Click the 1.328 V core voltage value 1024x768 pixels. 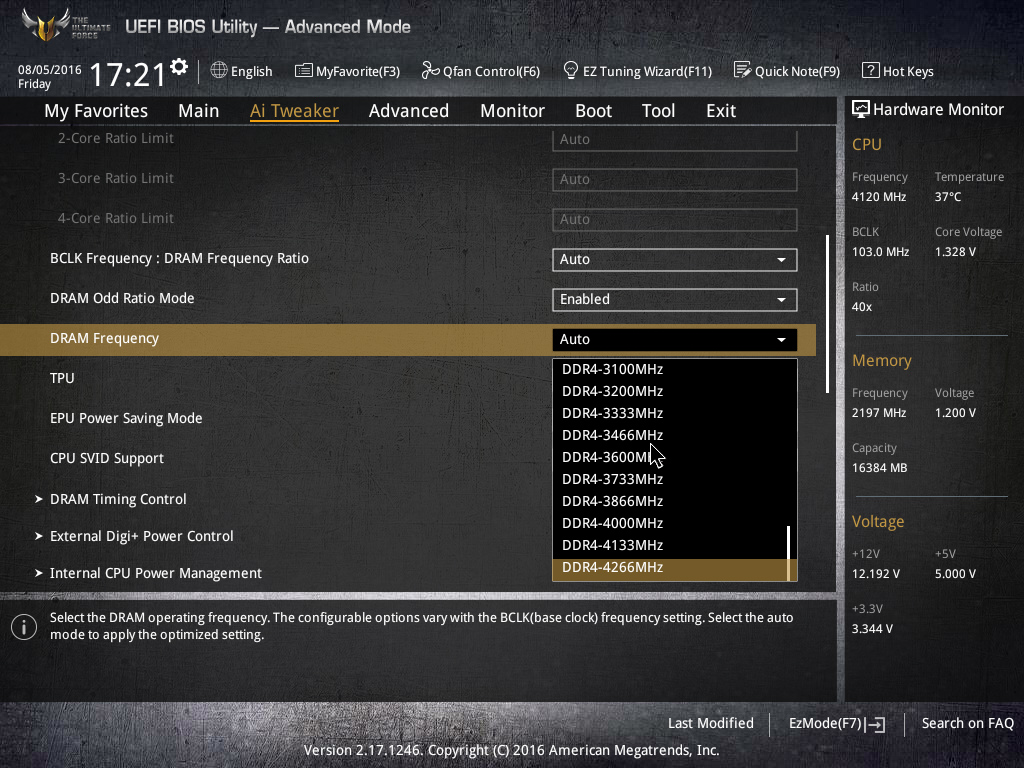point(955,252)
